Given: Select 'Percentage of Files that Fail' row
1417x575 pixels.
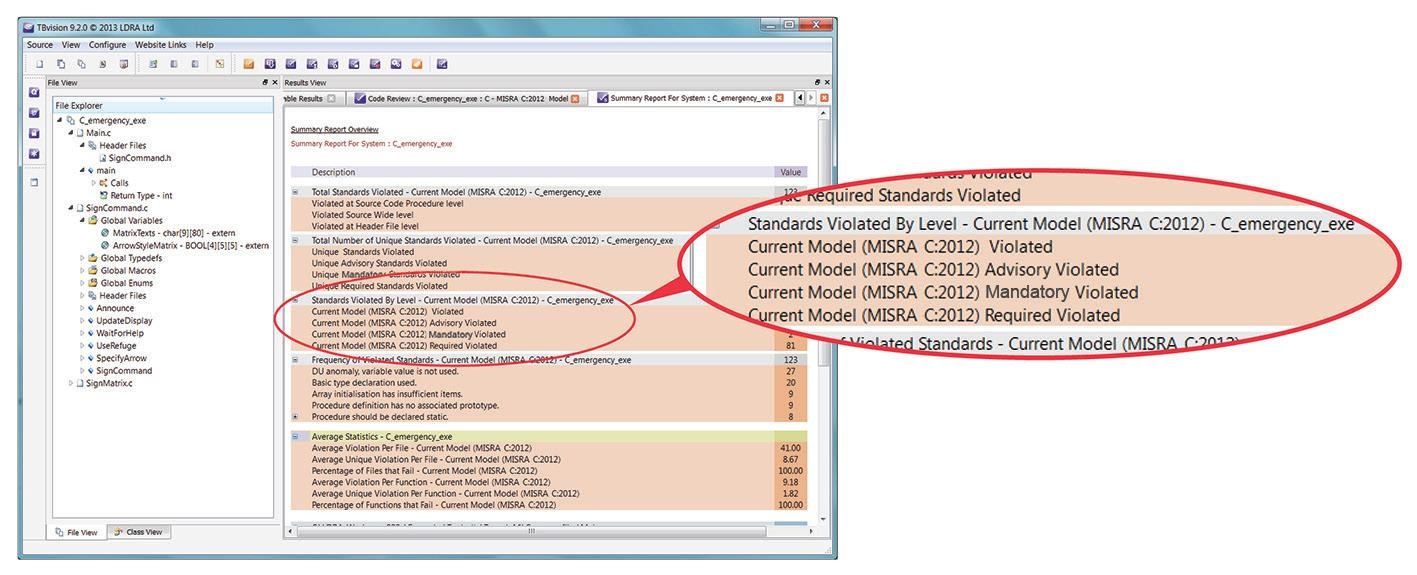Looking at the screenshot, I should 548,471.
